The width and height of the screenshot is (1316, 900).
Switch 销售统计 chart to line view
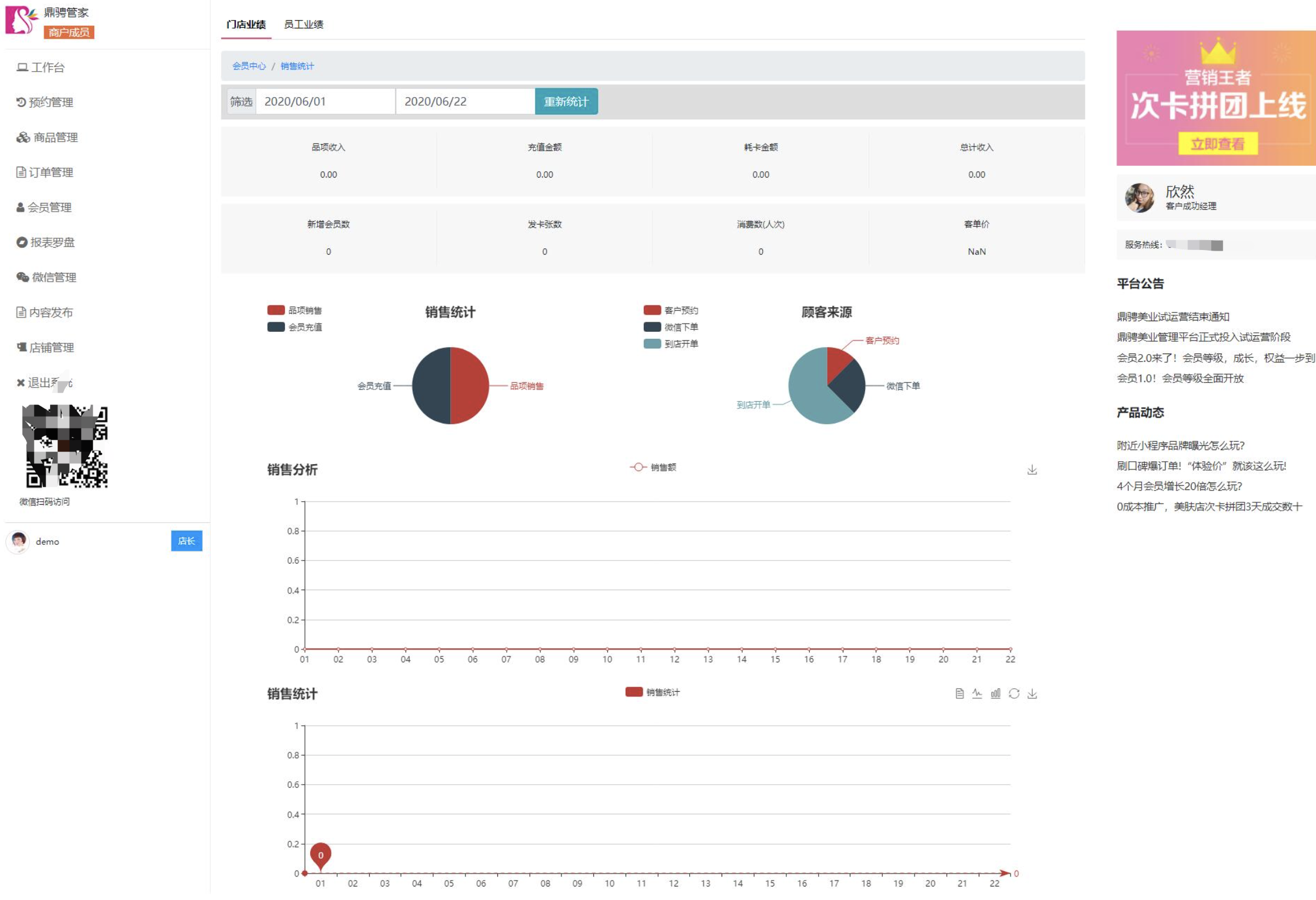977,694
